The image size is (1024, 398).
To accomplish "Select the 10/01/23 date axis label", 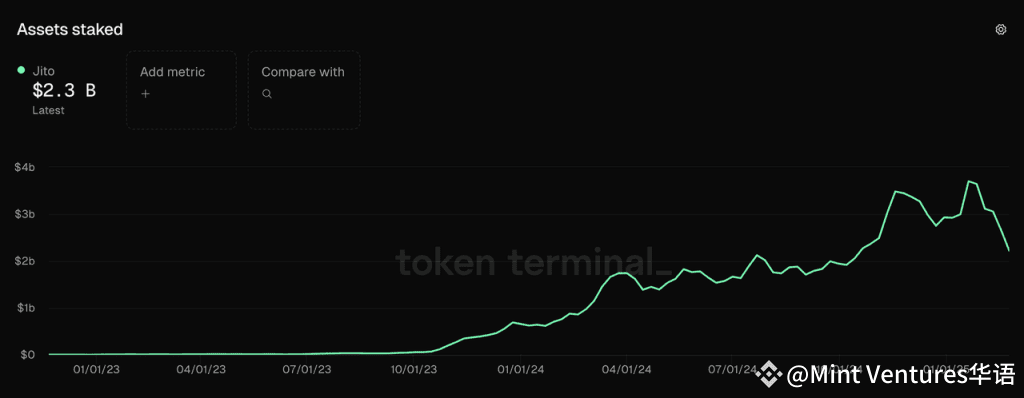I will tap(414, 369).
